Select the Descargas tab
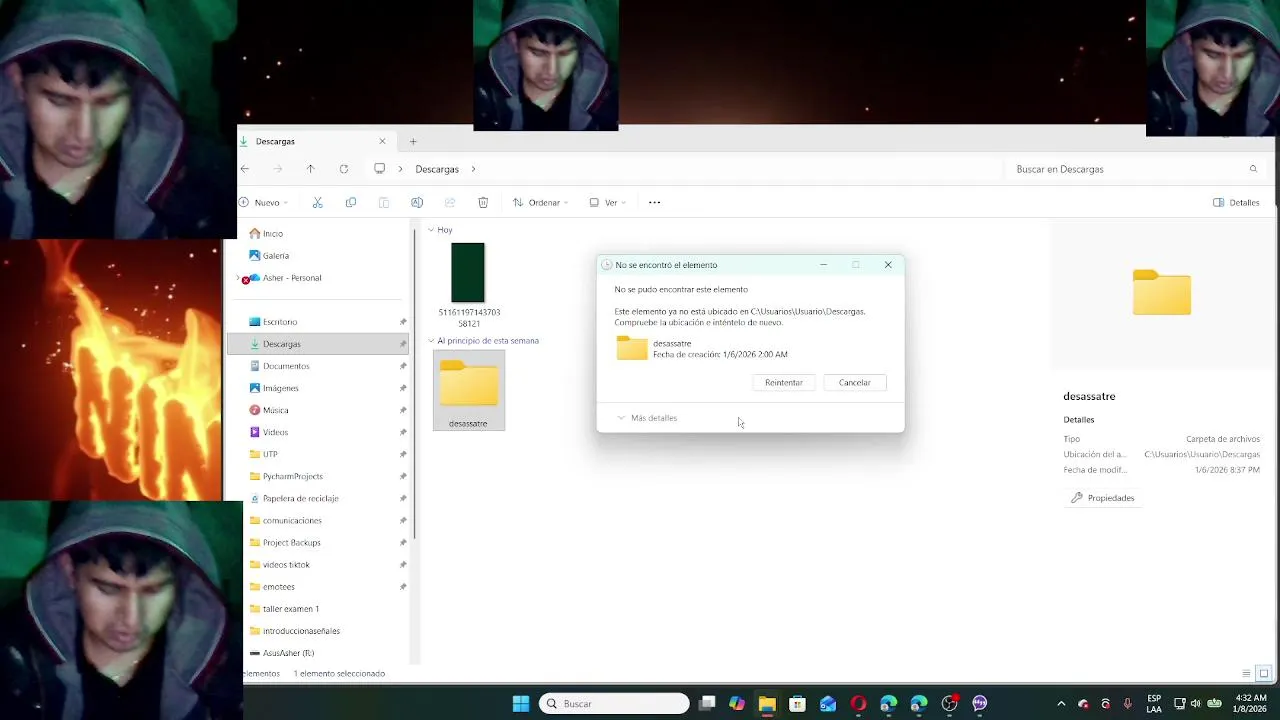The height and width of the screenshot is (720, 1280). 315,141
